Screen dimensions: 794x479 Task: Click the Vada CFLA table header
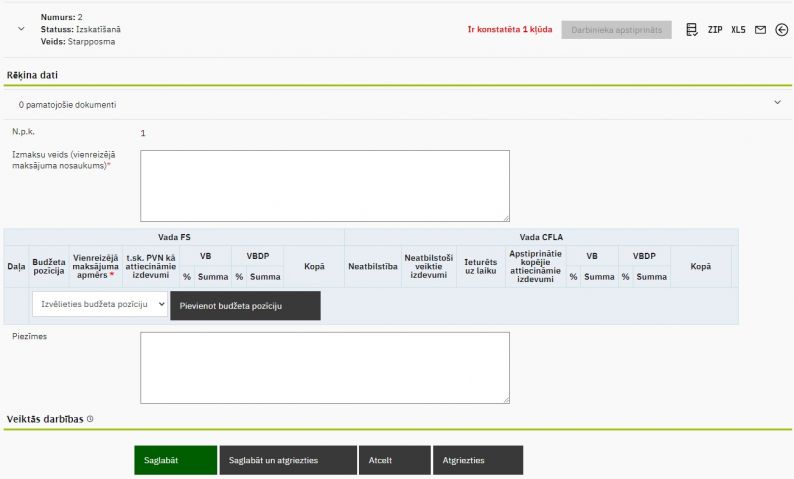point(541,237)
